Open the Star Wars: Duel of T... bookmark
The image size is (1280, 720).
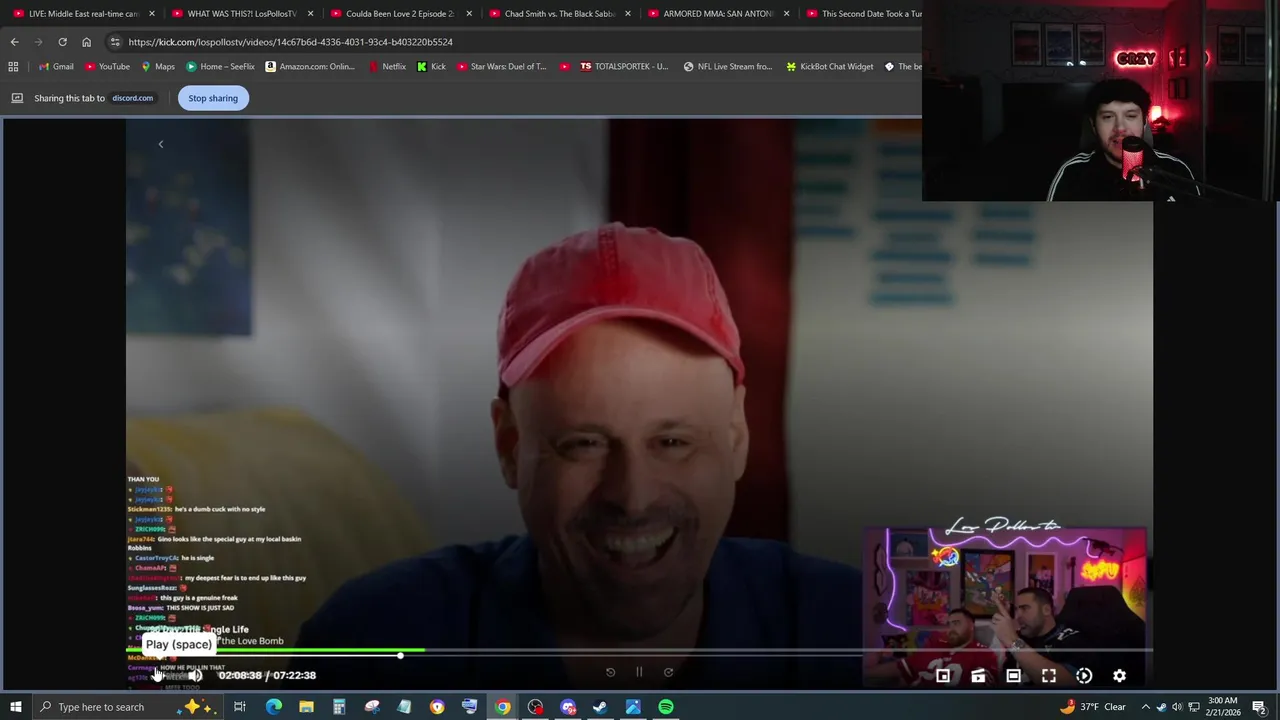pyautogui.click(x=501, y=67)
